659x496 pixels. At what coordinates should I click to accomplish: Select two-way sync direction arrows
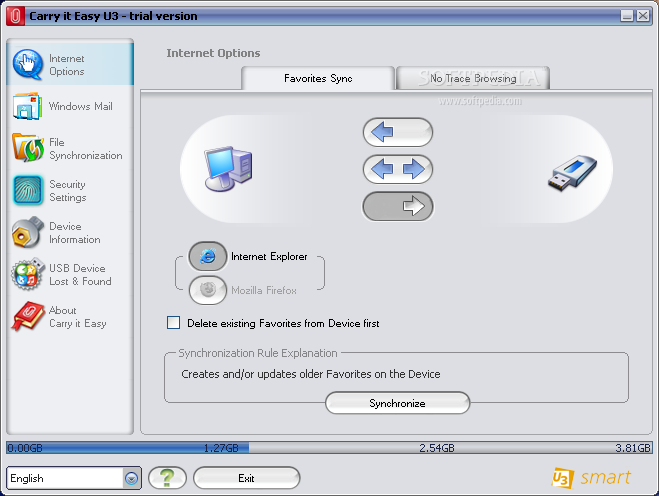point(398,169)
